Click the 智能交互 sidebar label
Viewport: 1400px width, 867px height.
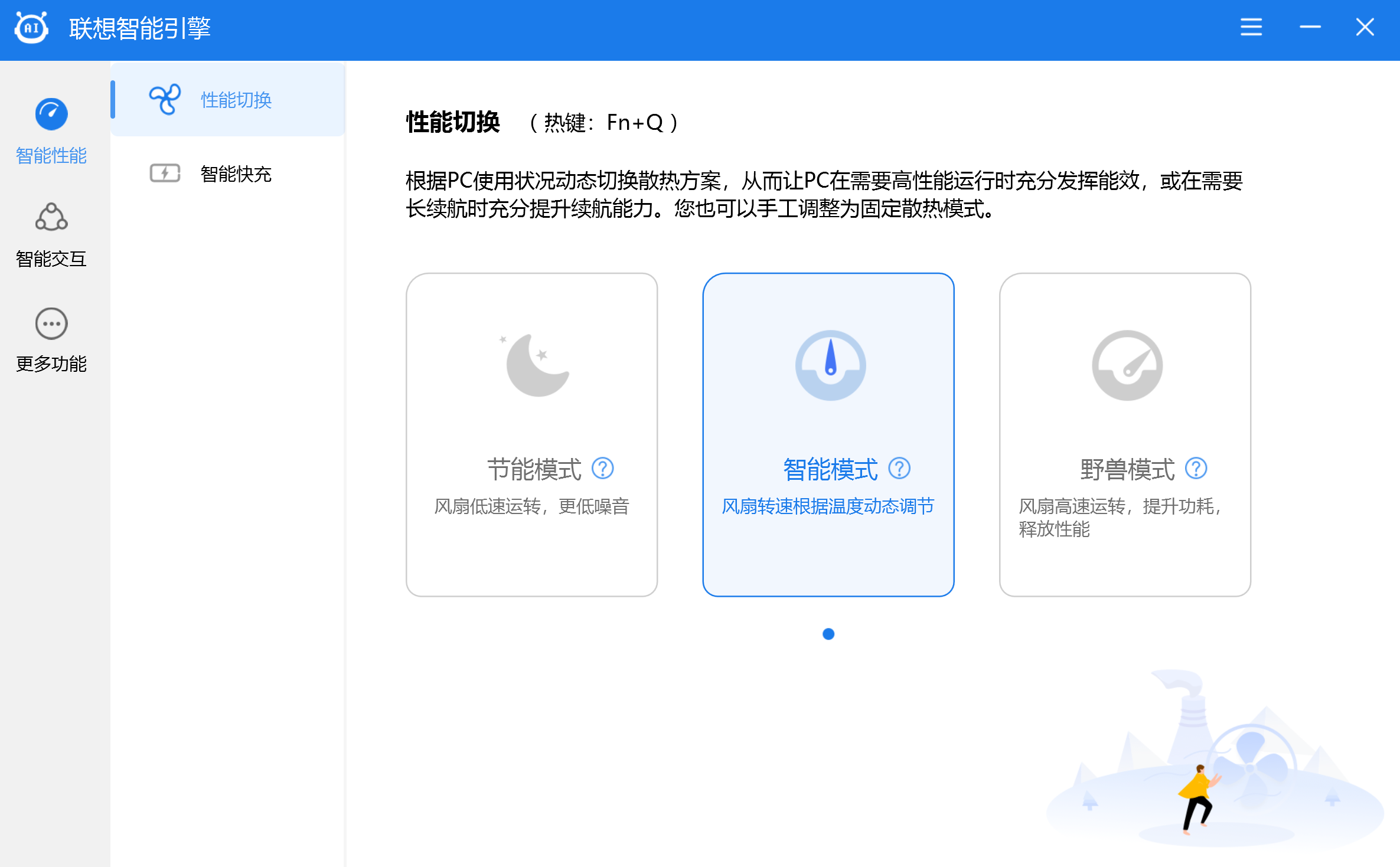pos(51,259)
